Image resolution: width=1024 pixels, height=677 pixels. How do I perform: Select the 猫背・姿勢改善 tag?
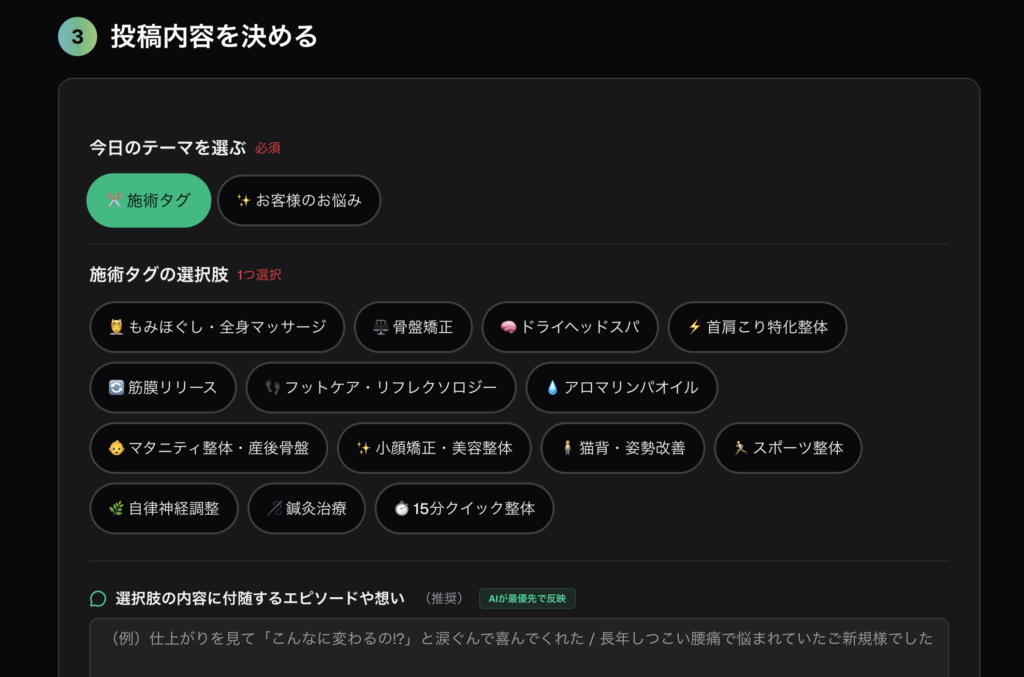click(623, 447)
